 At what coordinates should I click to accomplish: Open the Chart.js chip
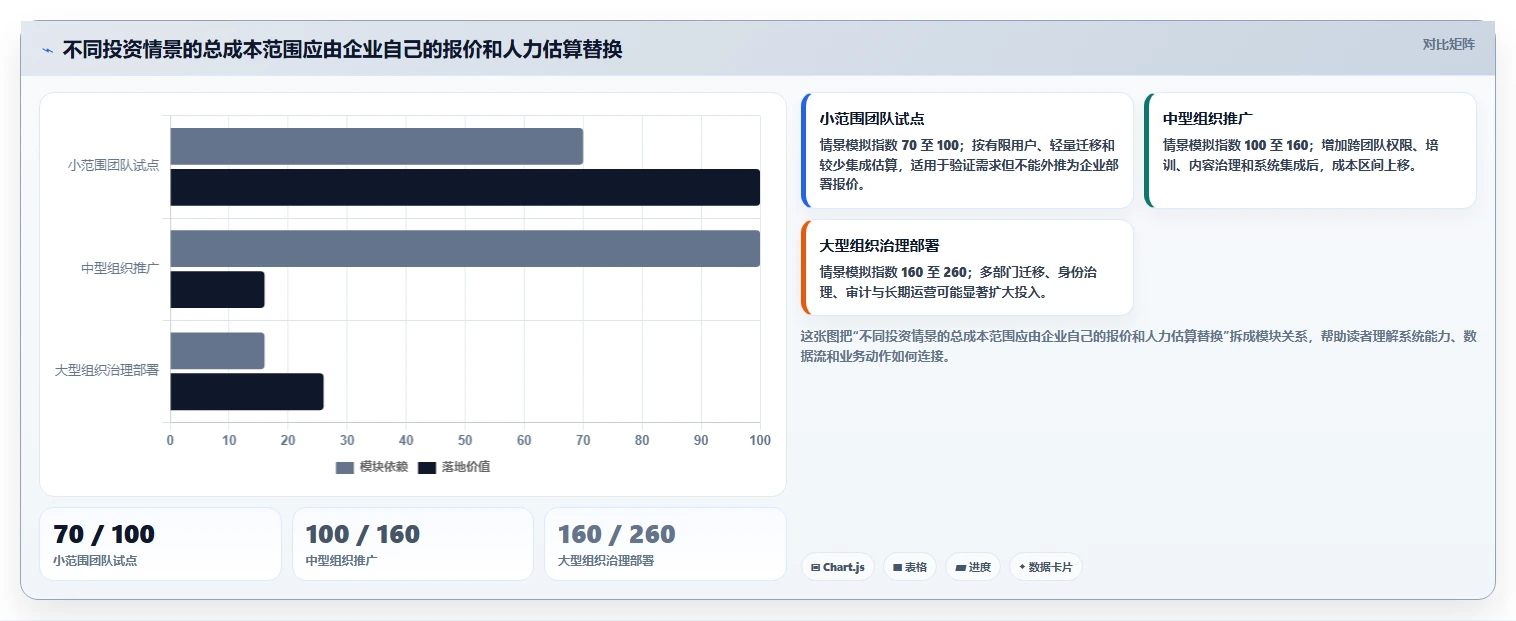838,567
